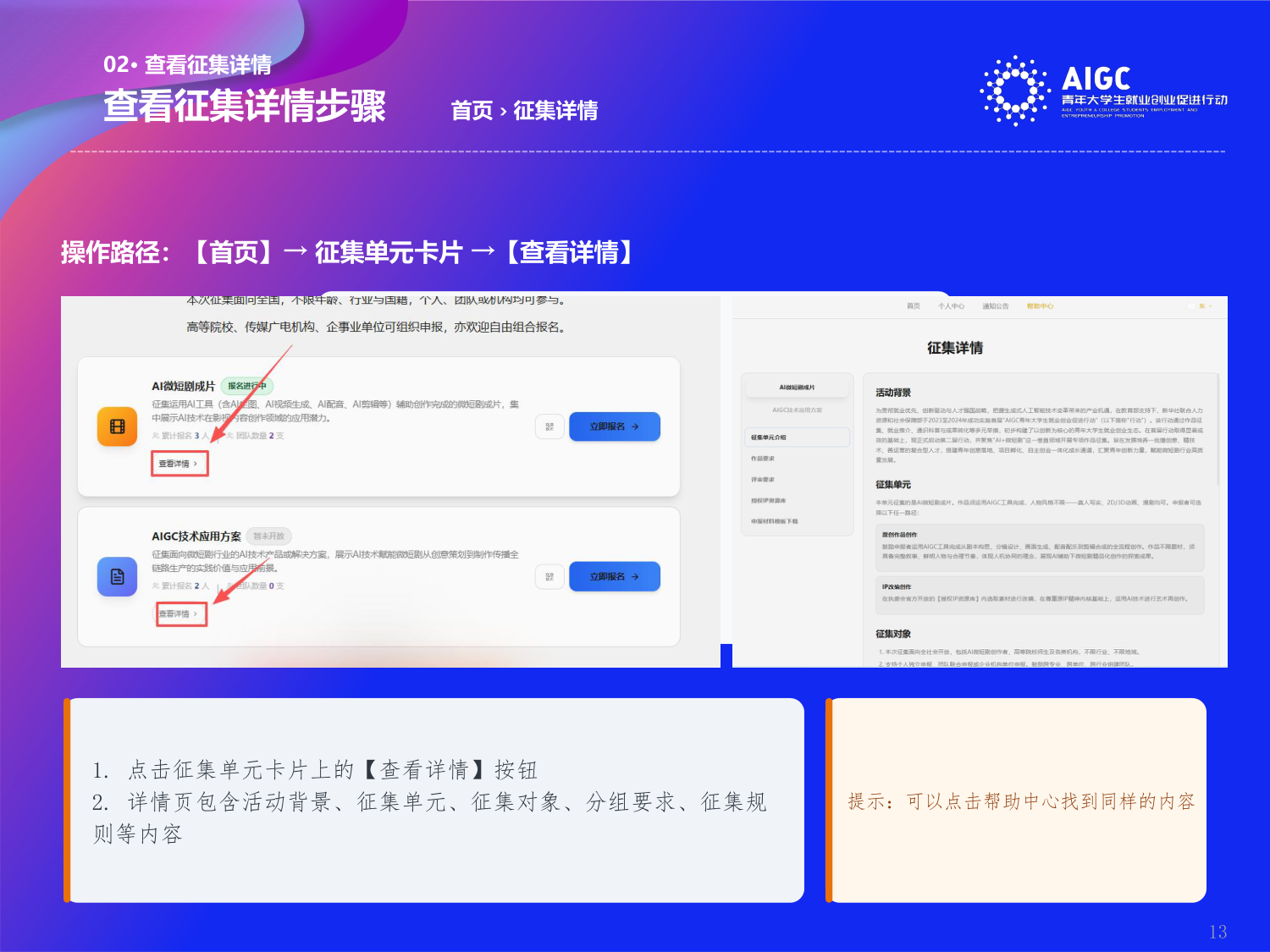The height and width of the screenshot is (952, 1270).
Task: Click the AIGC logo at top right
Action: 1103,91
